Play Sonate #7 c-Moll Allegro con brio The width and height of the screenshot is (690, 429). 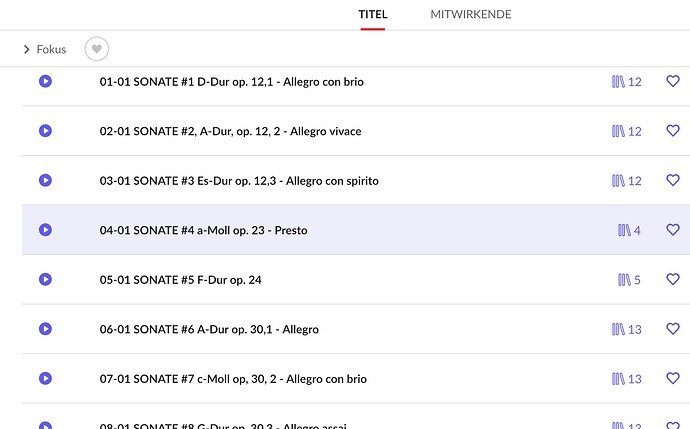tap(45, 379)
